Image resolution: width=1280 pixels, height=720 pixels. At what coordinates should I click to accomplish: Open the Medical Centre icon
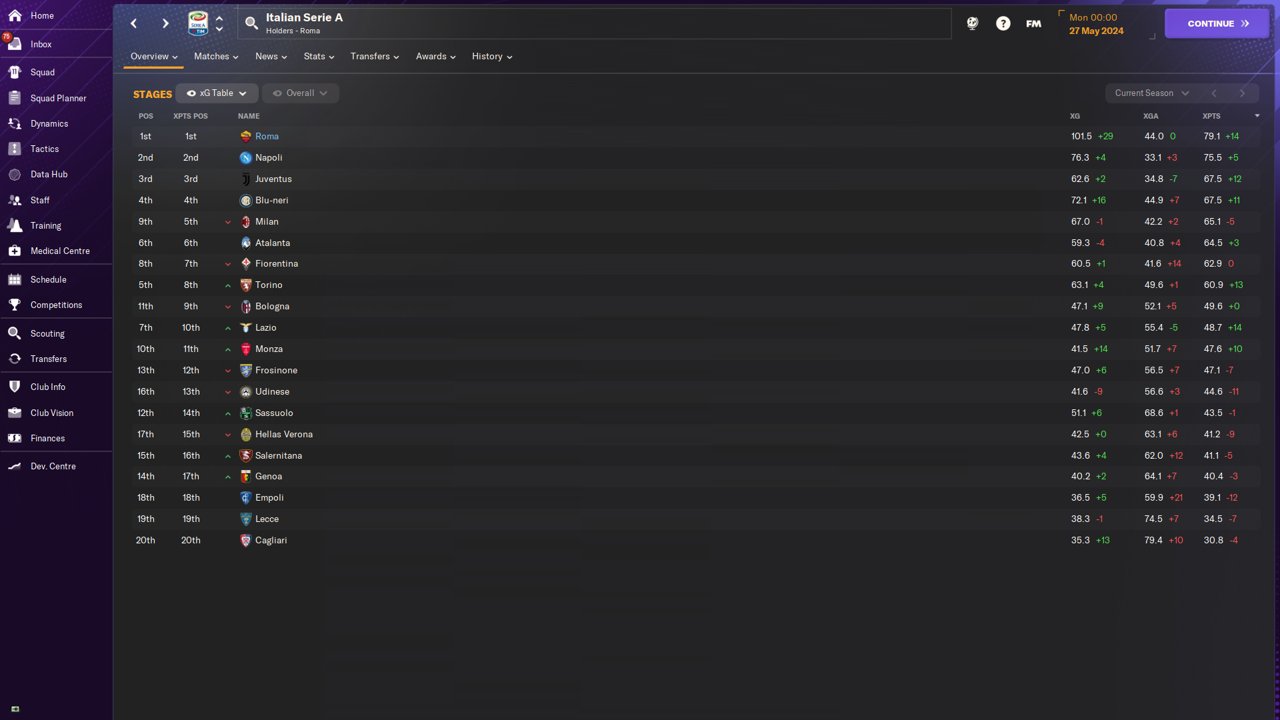tap(14, 251)
